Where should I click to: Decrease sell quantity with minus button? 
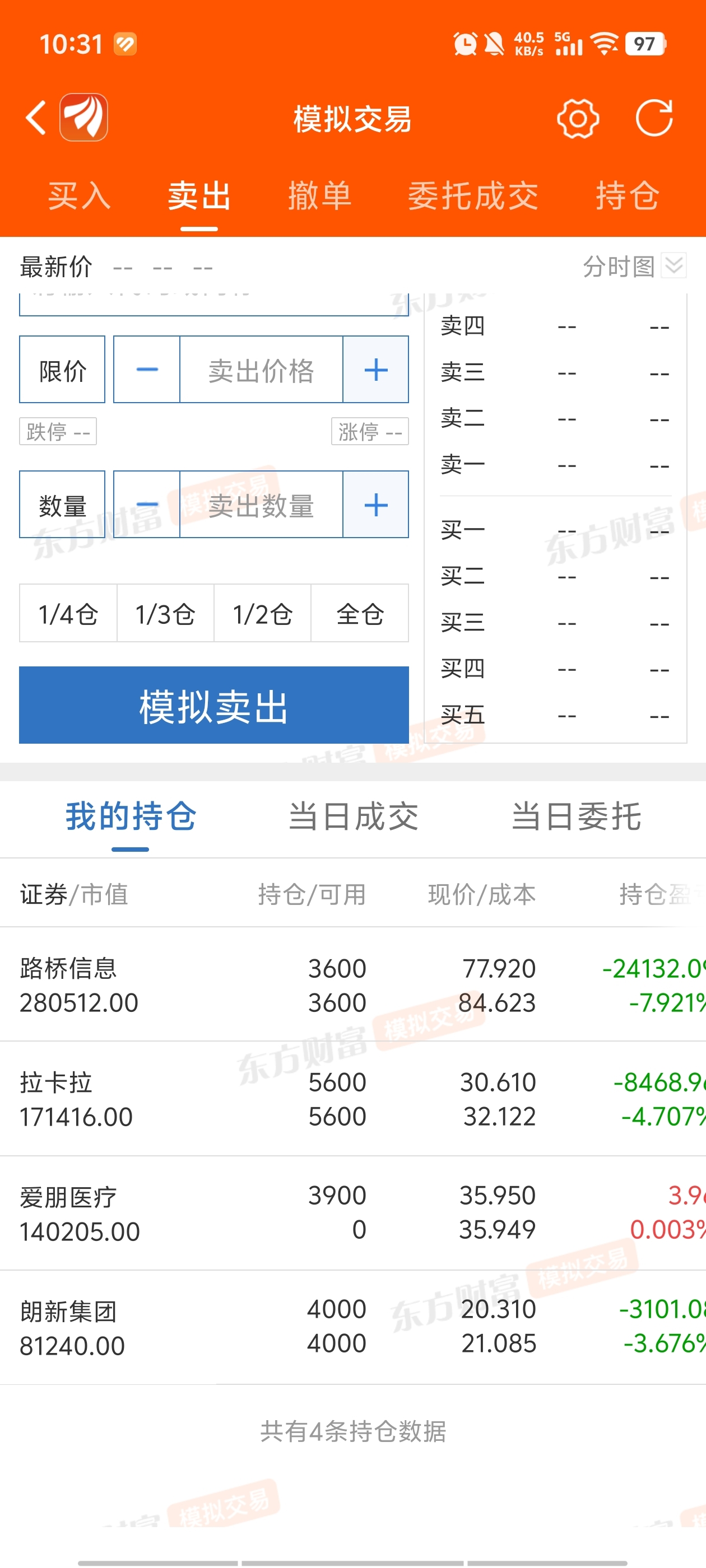(147, 505)
